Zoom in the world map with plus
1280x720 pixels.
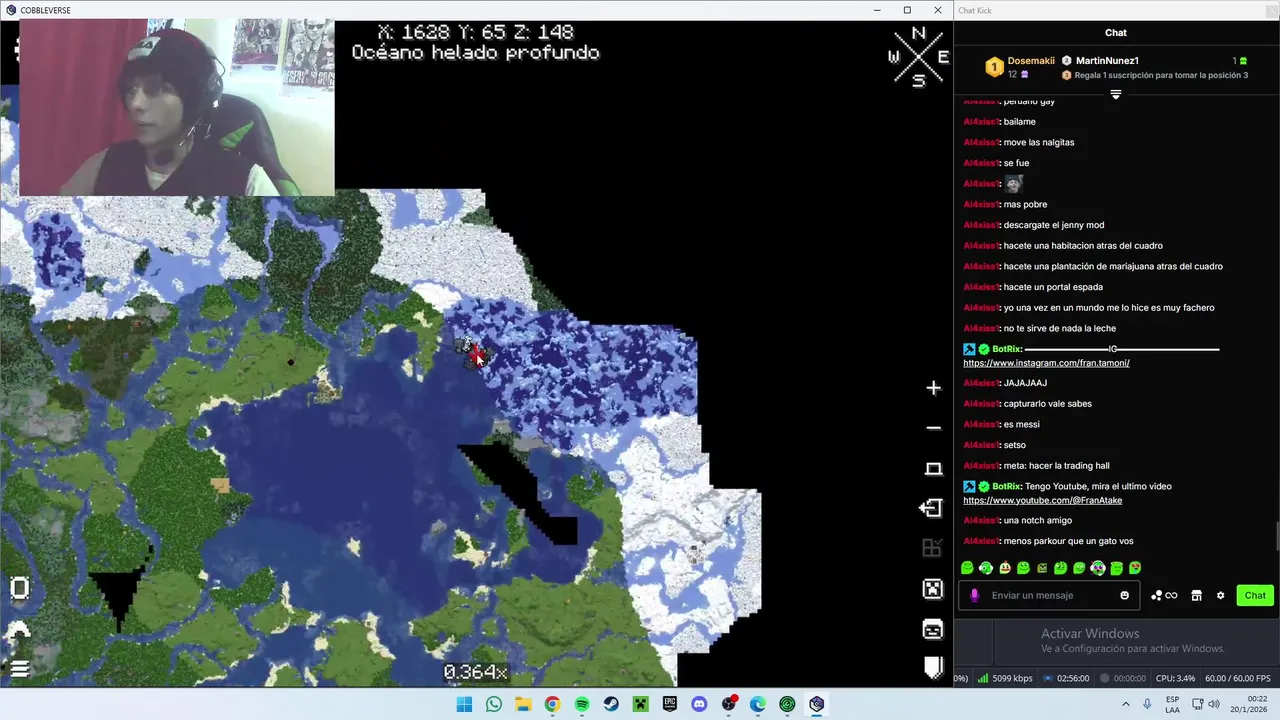933,388
